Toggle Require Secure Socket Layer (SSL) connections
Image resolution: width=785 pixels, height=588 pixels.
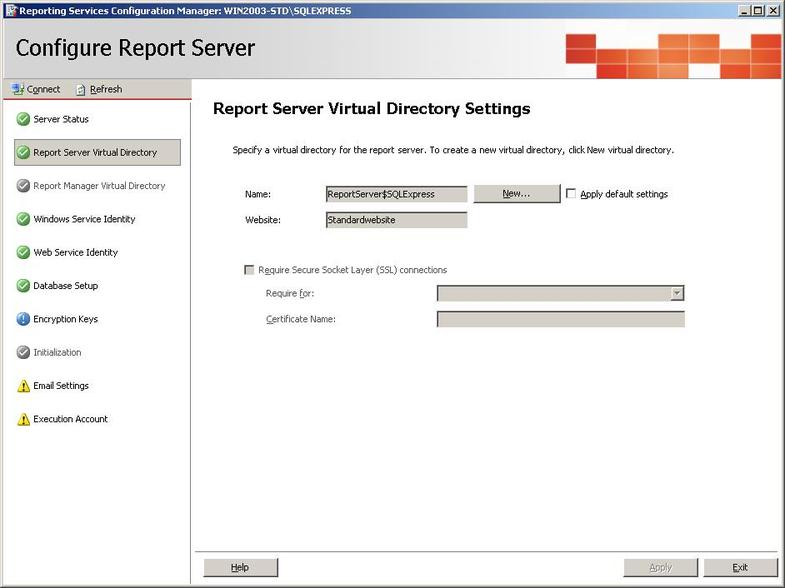click(249, 270)
